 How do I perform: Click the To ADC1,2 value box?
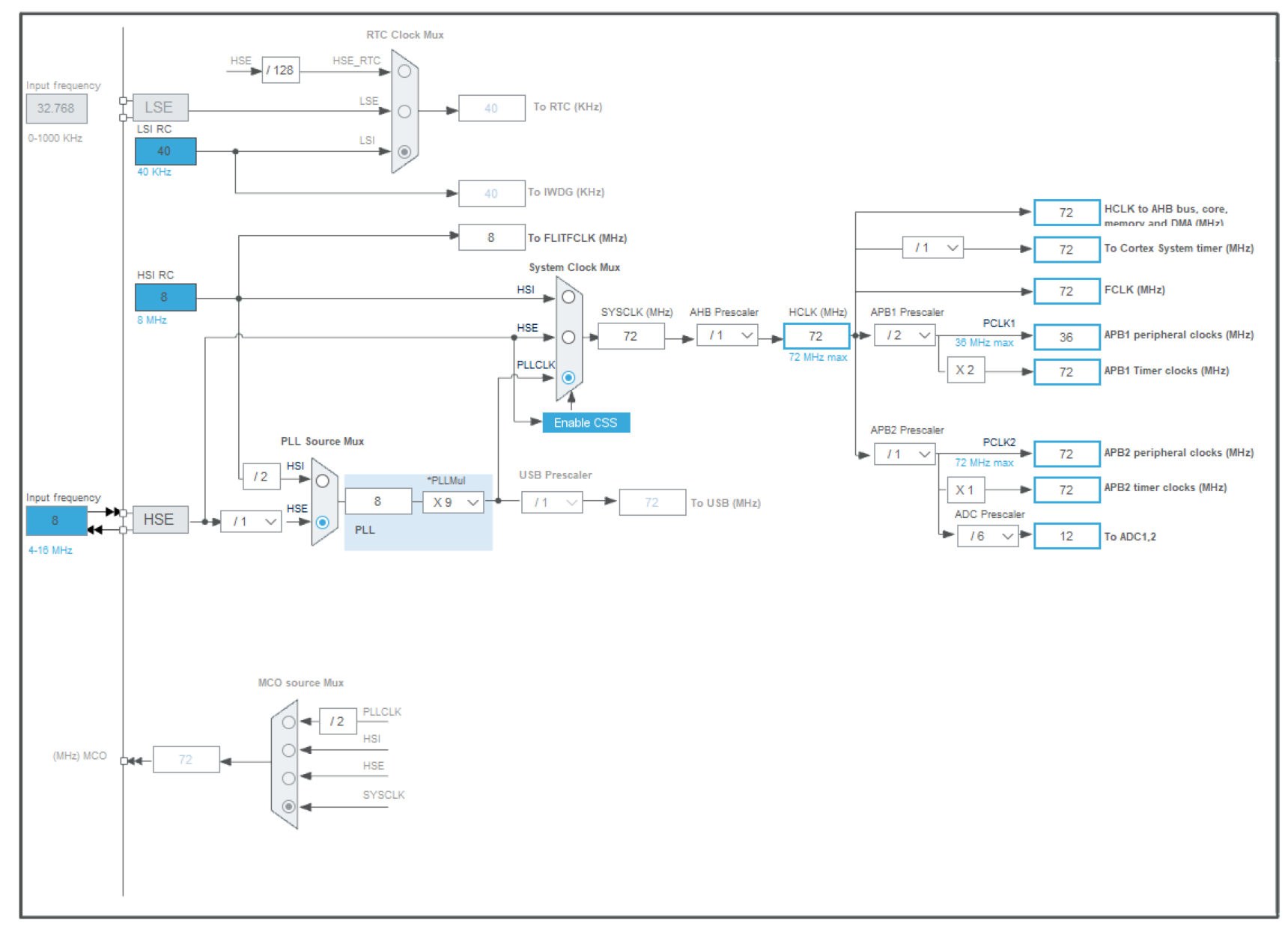coord(1067,536)
